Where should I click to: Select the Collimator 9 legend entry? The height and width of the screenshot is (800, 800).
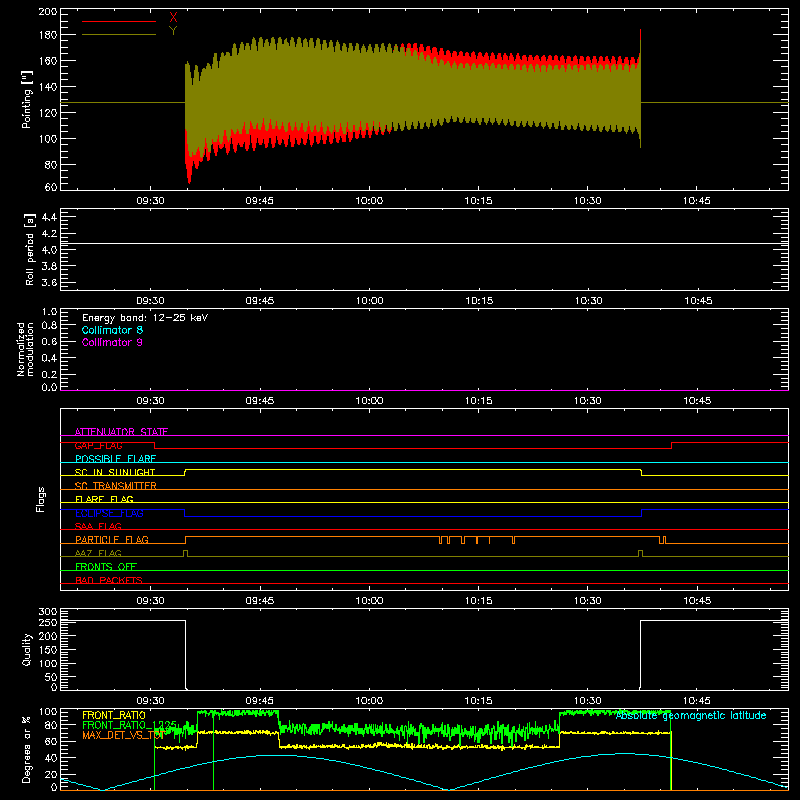coord(112,342)
